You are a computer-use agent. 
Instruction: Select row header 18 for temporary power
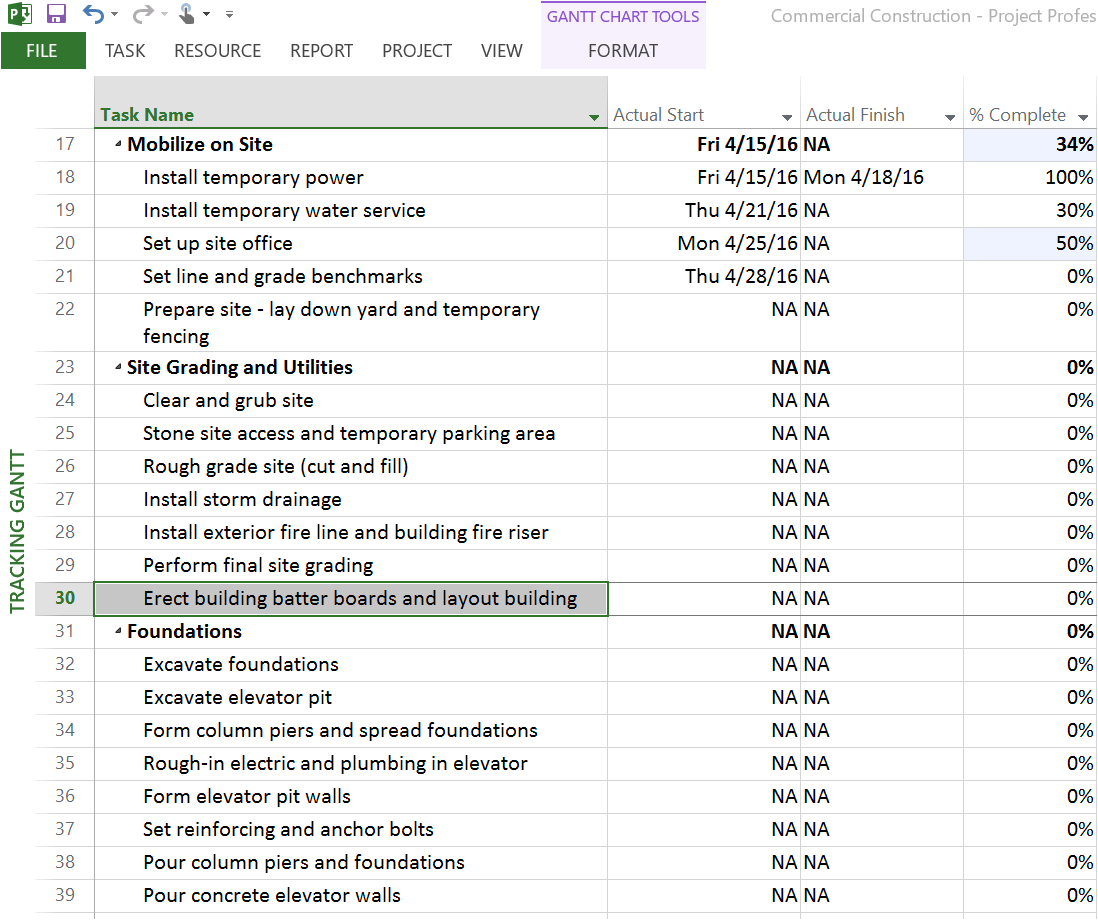pos(65,177)
